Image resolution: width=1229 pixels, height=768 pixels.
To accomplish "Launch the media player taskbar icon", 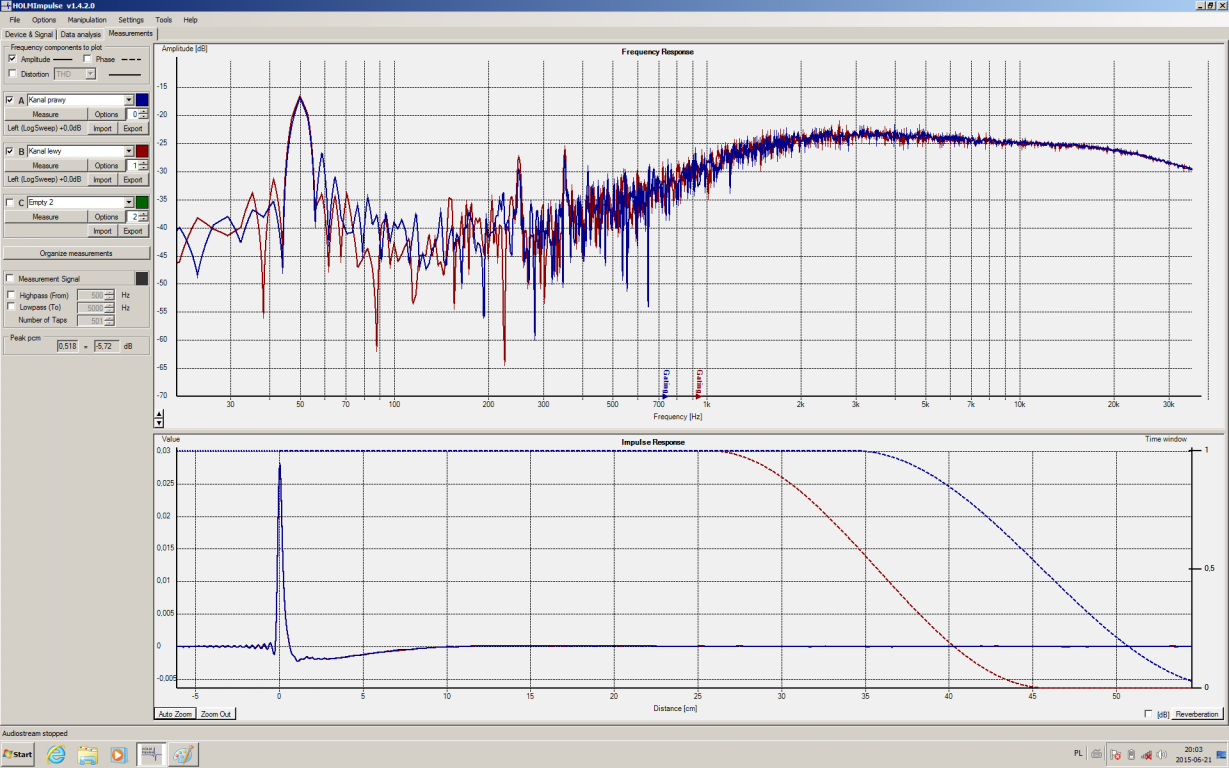I will pyautogui.click(x=118, y=755).
